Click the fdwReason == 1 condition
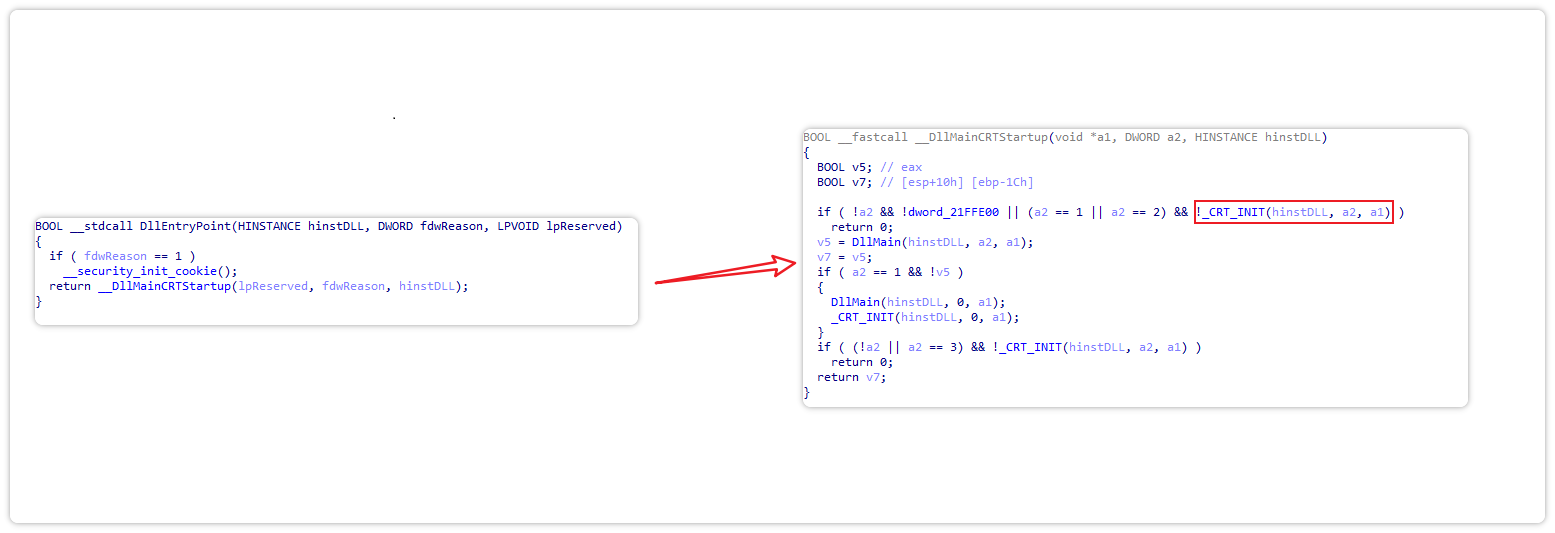Screen dimensions: 1555x533 pyautogui.click(x=133, y=256)
